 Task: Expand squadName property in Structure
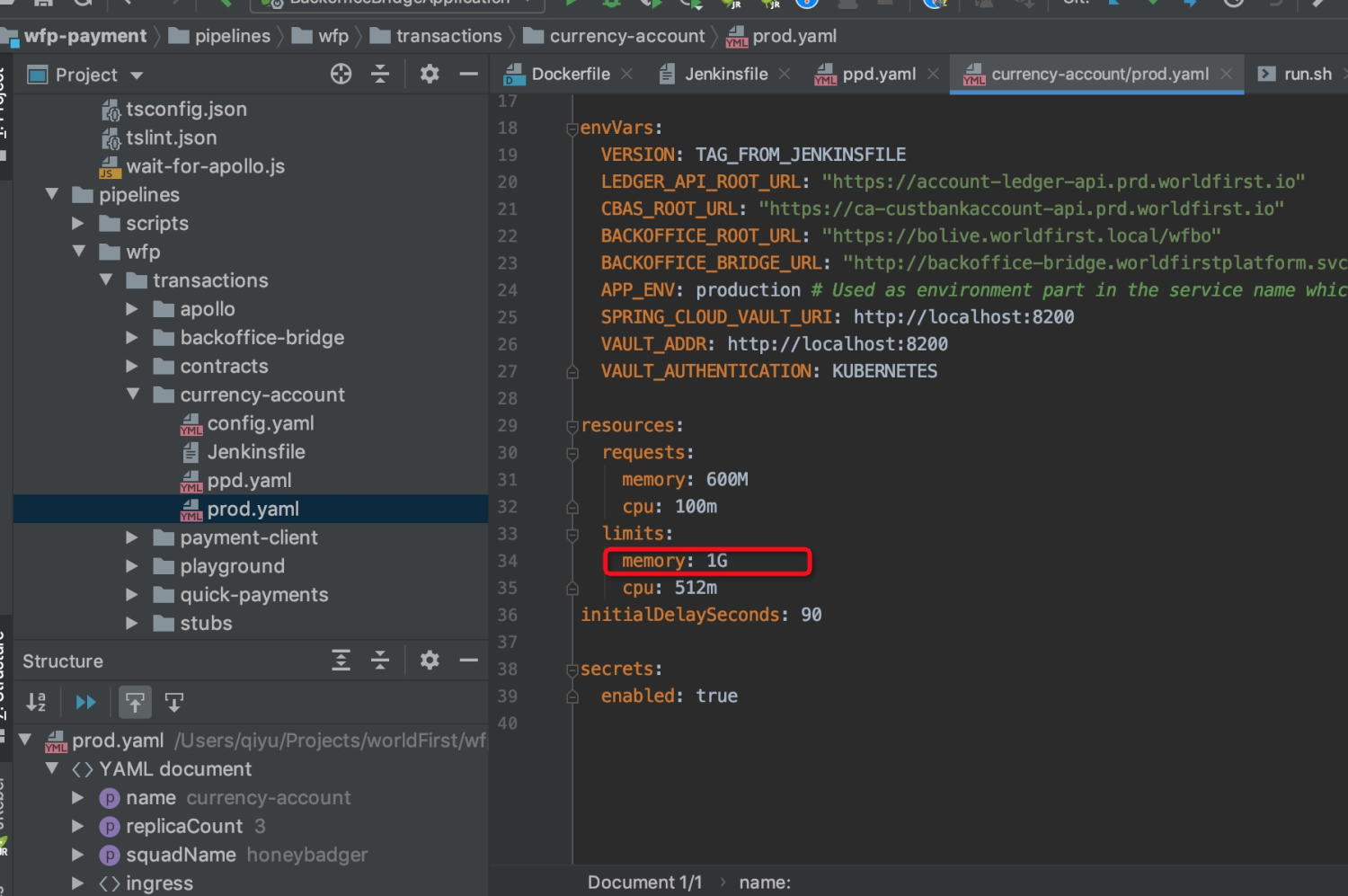tap(78, 855)
